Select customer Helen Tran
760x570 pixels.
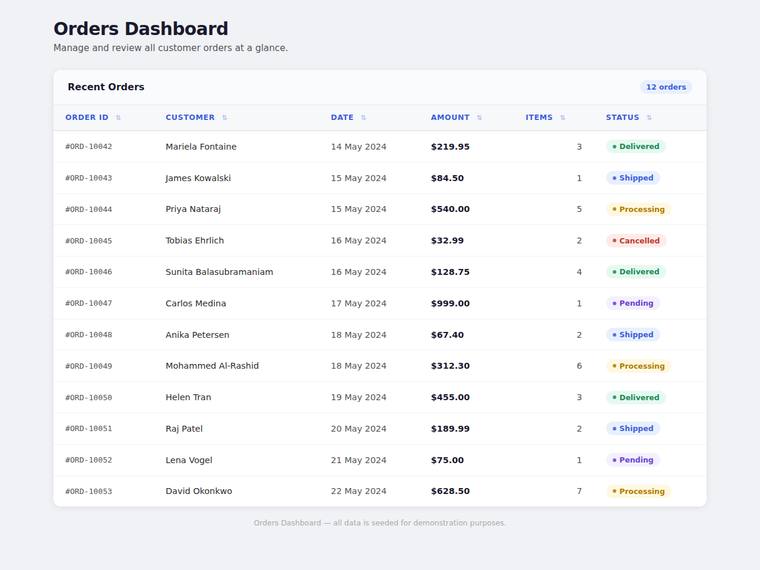tap(189, 397)
